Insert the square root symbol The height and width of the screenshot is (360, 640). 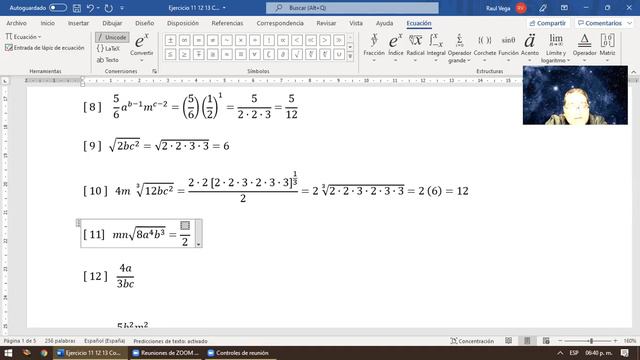[x=297, y=54]
